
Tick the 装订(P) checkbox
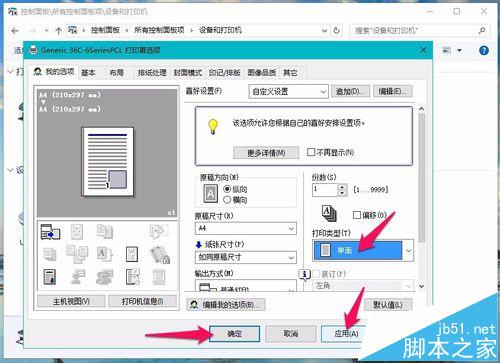click(x=316, y=274)
